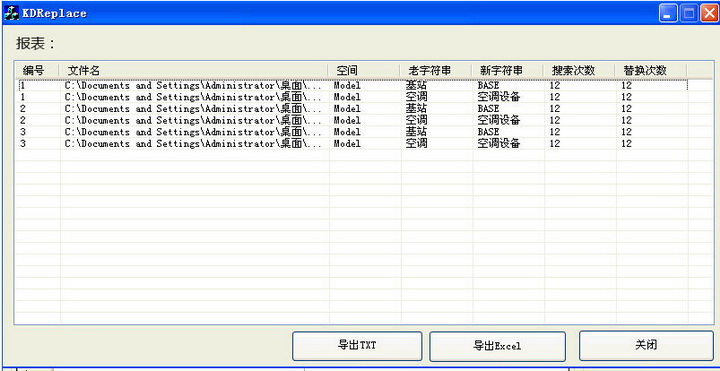Image resolution: width=720 pixels, height=371 pixels.
Task: Click the 搜索次数 value 12 in file 3's 空调 row
Action: (555, 144)
